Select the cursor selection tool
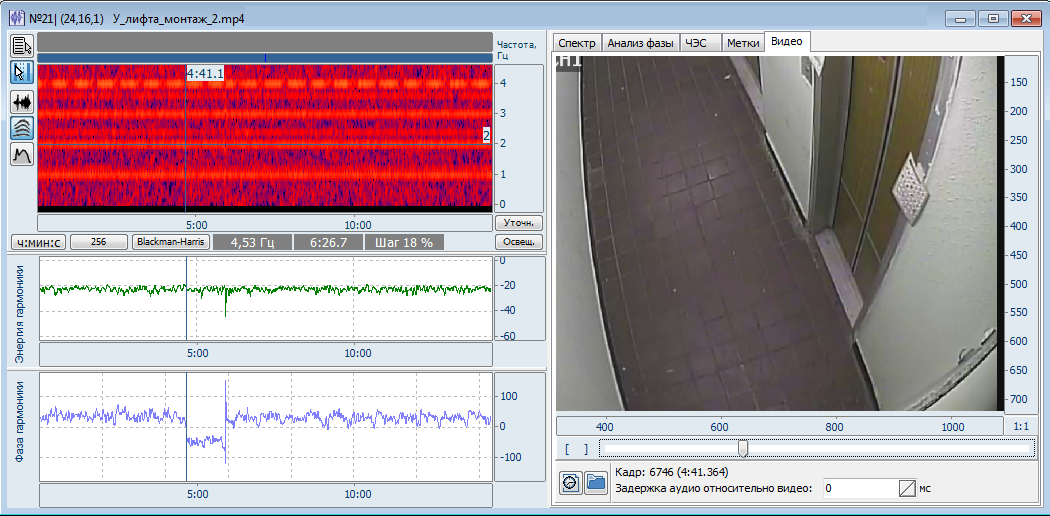The width and height of the screenshot is (1050, 516). click(x=22, y=72)
